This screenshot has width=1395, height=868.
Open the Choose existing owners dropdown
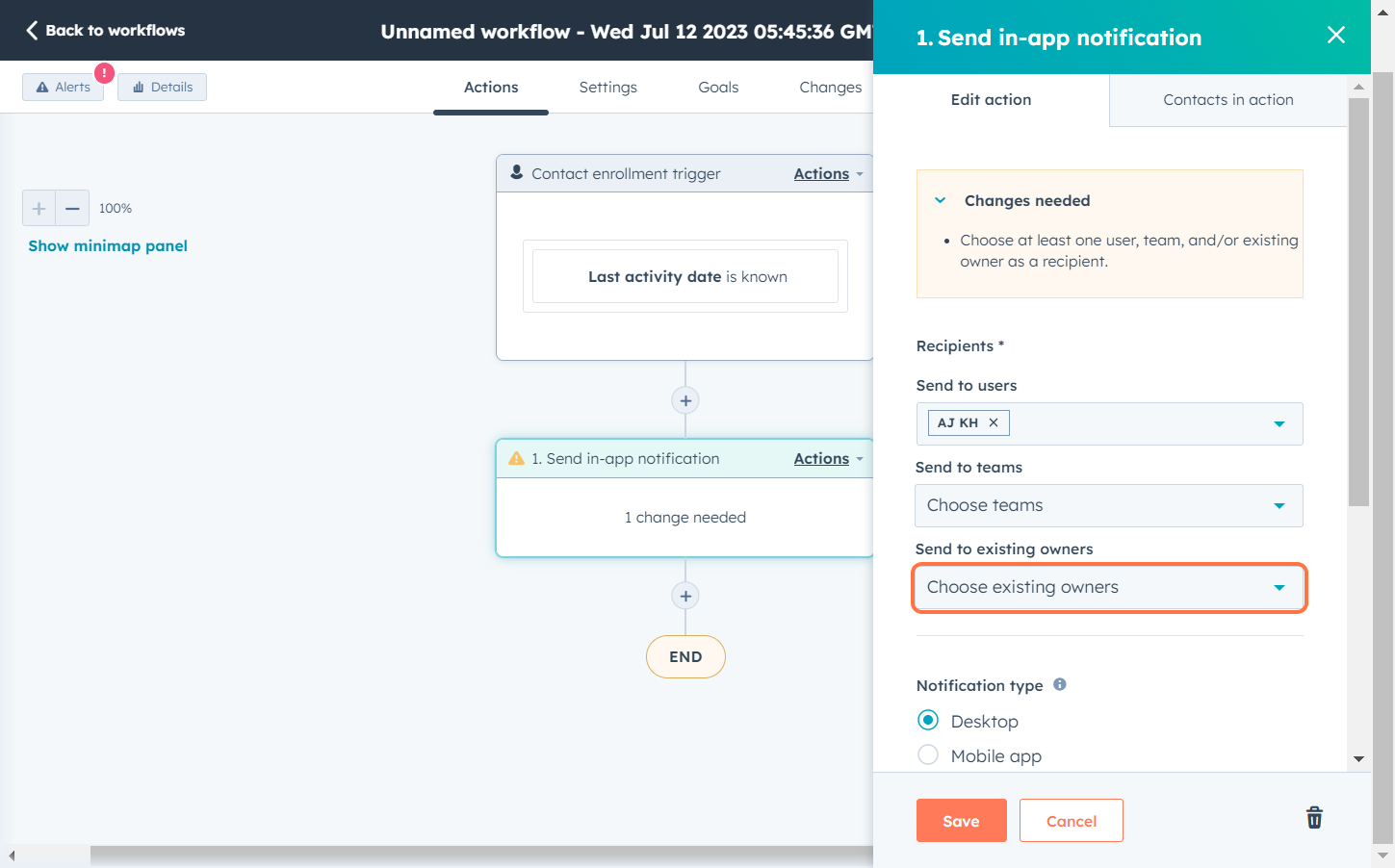pos(1108,587)
